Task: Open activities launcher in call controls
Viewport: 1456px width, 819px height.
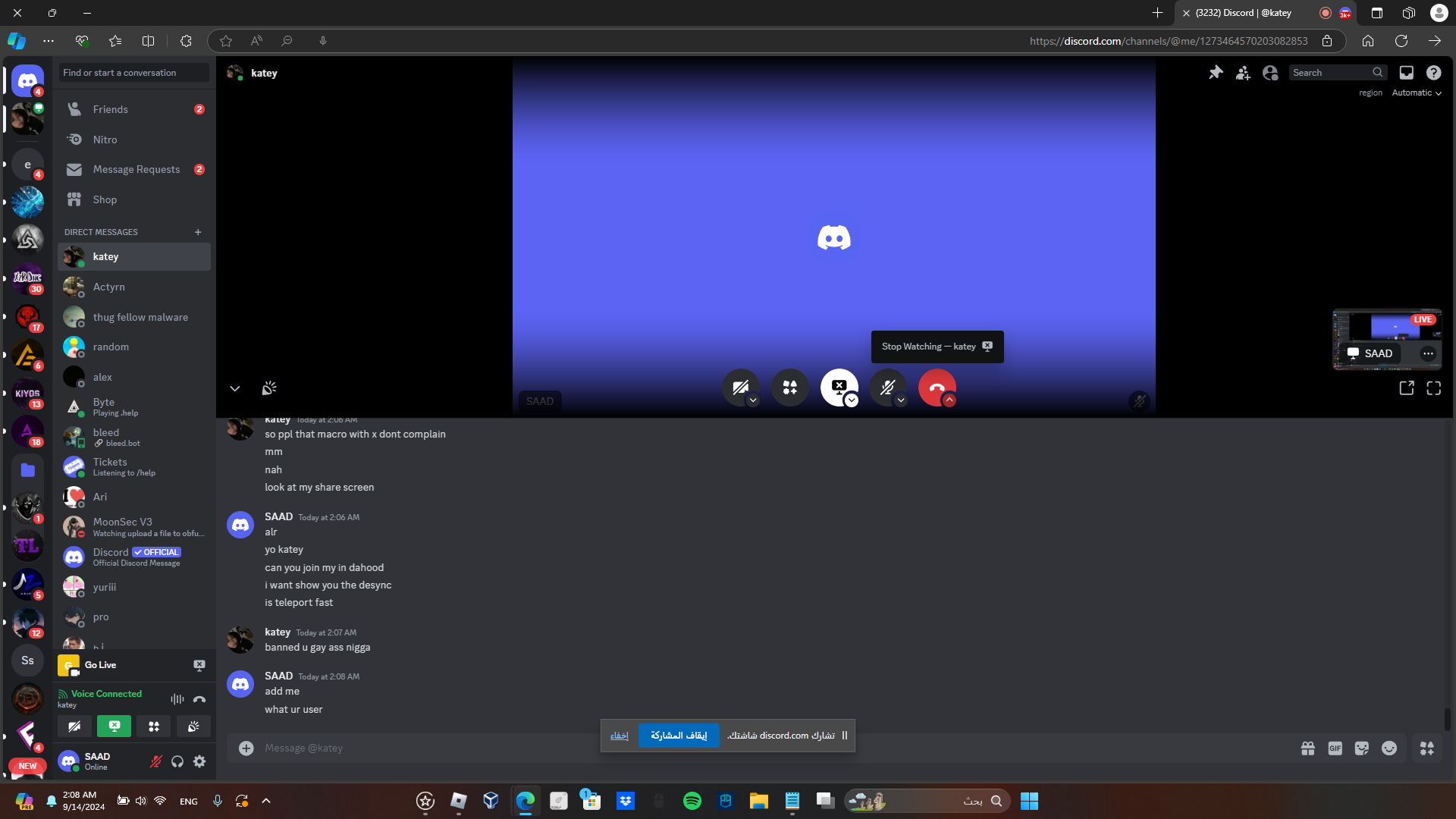Action: [x=790, y=388]
